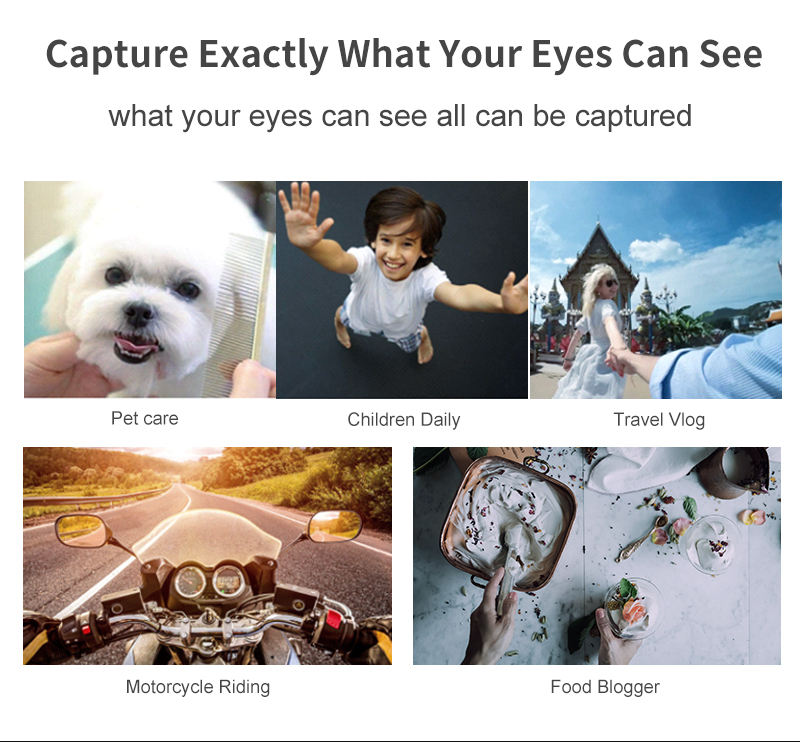Click the small glass bowl with salmon

point(632,607)
